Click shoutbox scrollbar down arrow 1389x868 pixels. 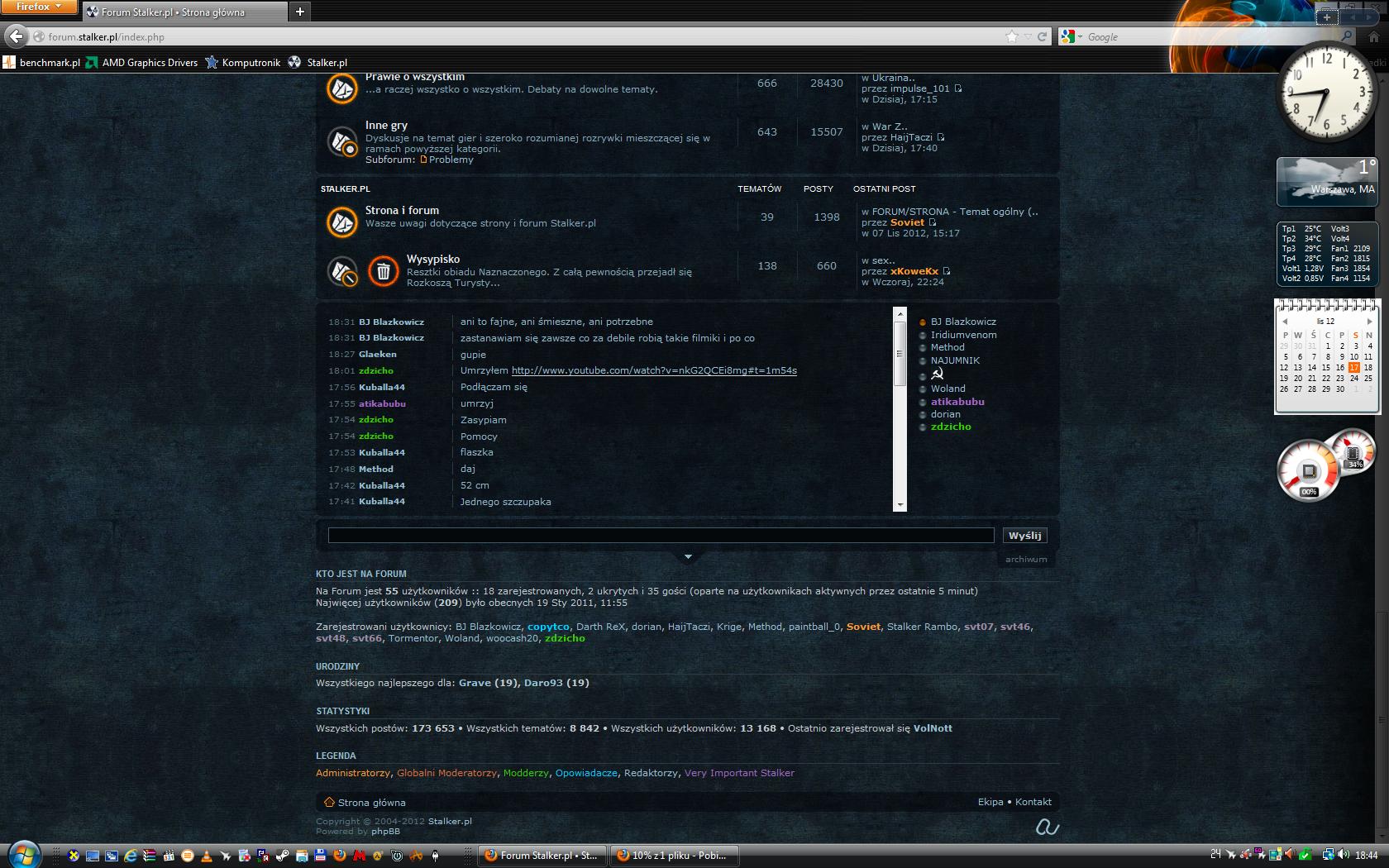[900, 505]
